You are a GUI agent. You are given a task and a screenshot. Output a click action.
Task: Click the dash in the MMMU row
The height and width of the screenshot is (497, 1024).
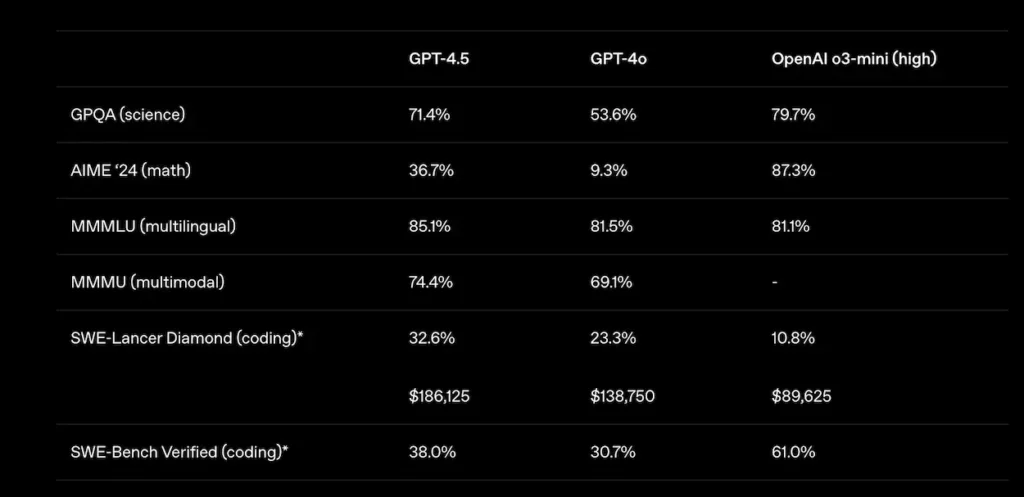pyautogui.click(x=775, y=284)
